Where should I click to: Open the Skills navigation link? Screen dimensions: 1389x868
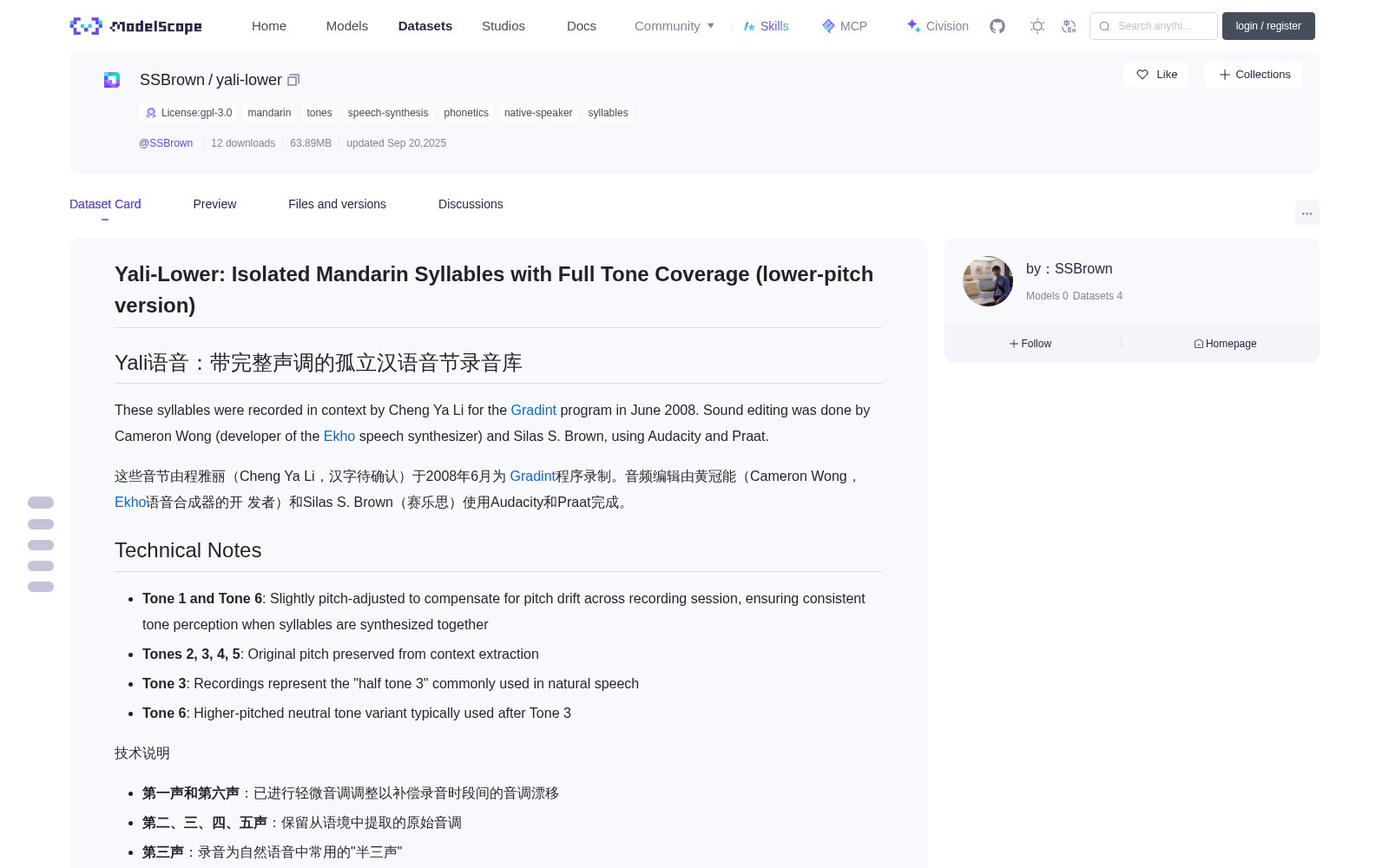click(766, 26)
